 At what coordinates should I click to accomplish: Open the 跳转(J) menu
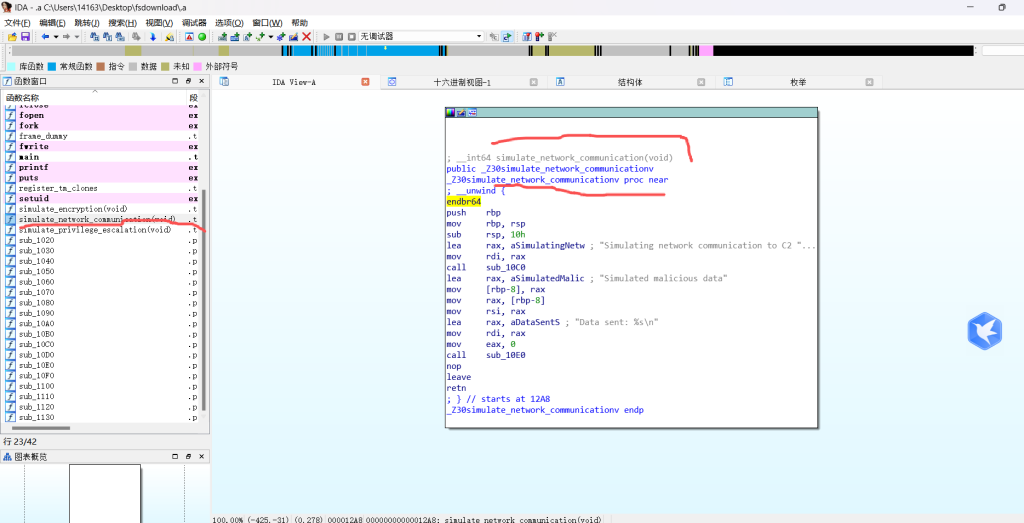tap(86, 22)
